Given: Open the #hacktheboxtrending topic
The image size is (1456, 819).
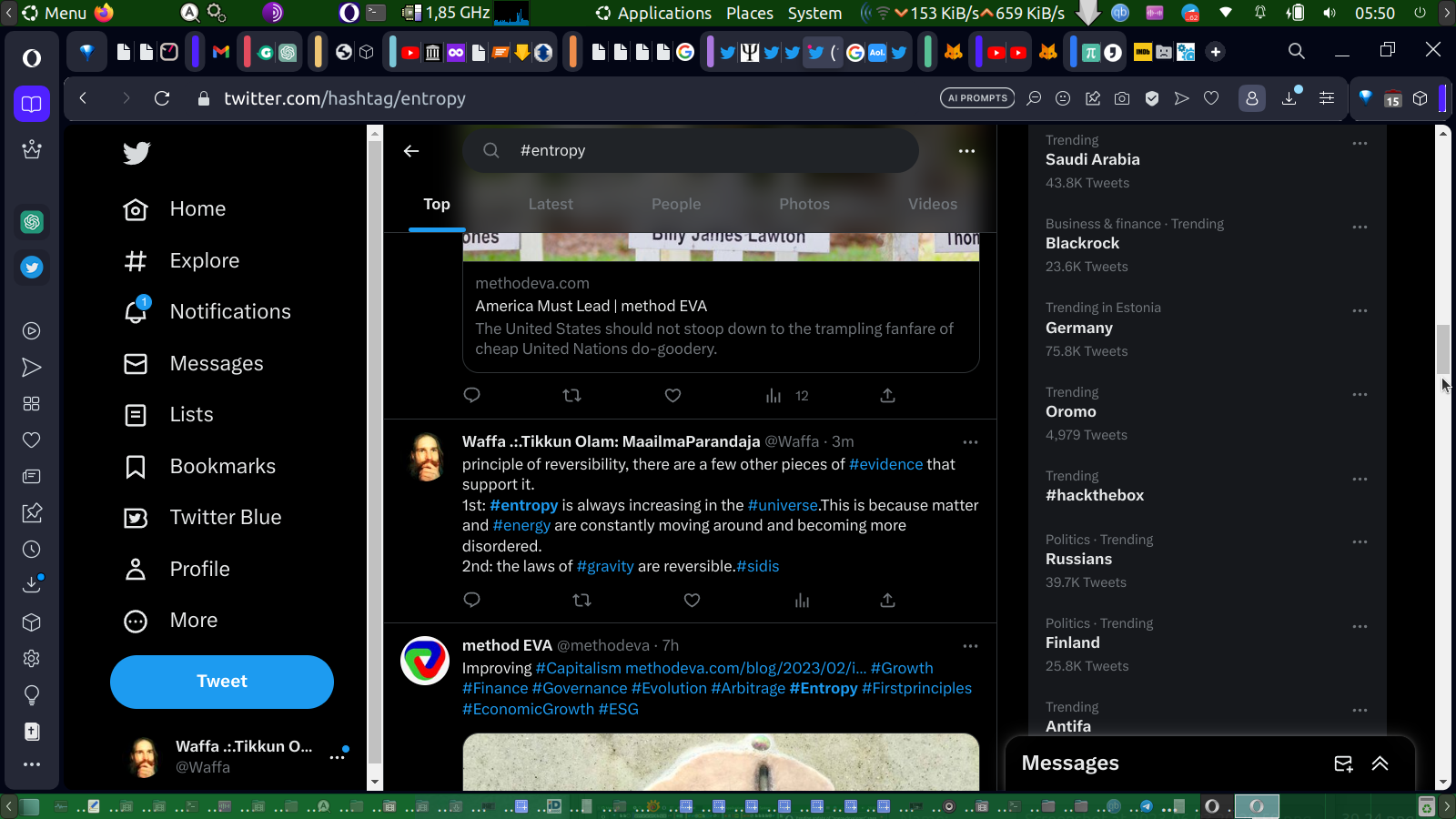Looking at the screenshot, I should 1095,496.
